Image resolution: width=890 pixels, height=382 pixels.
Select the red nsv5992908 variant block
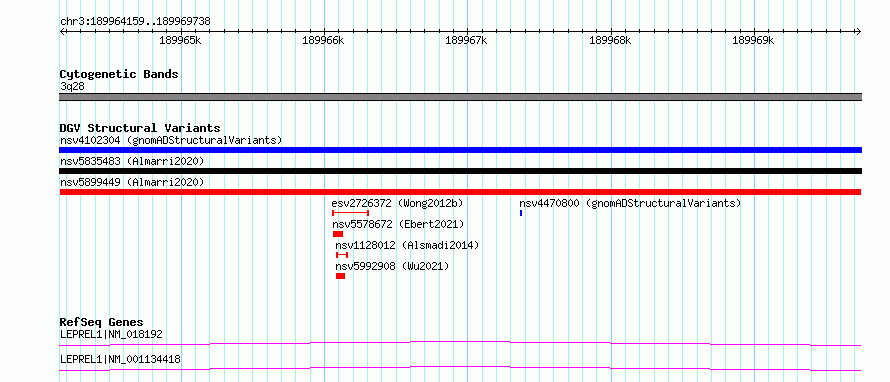coord(341,276)
